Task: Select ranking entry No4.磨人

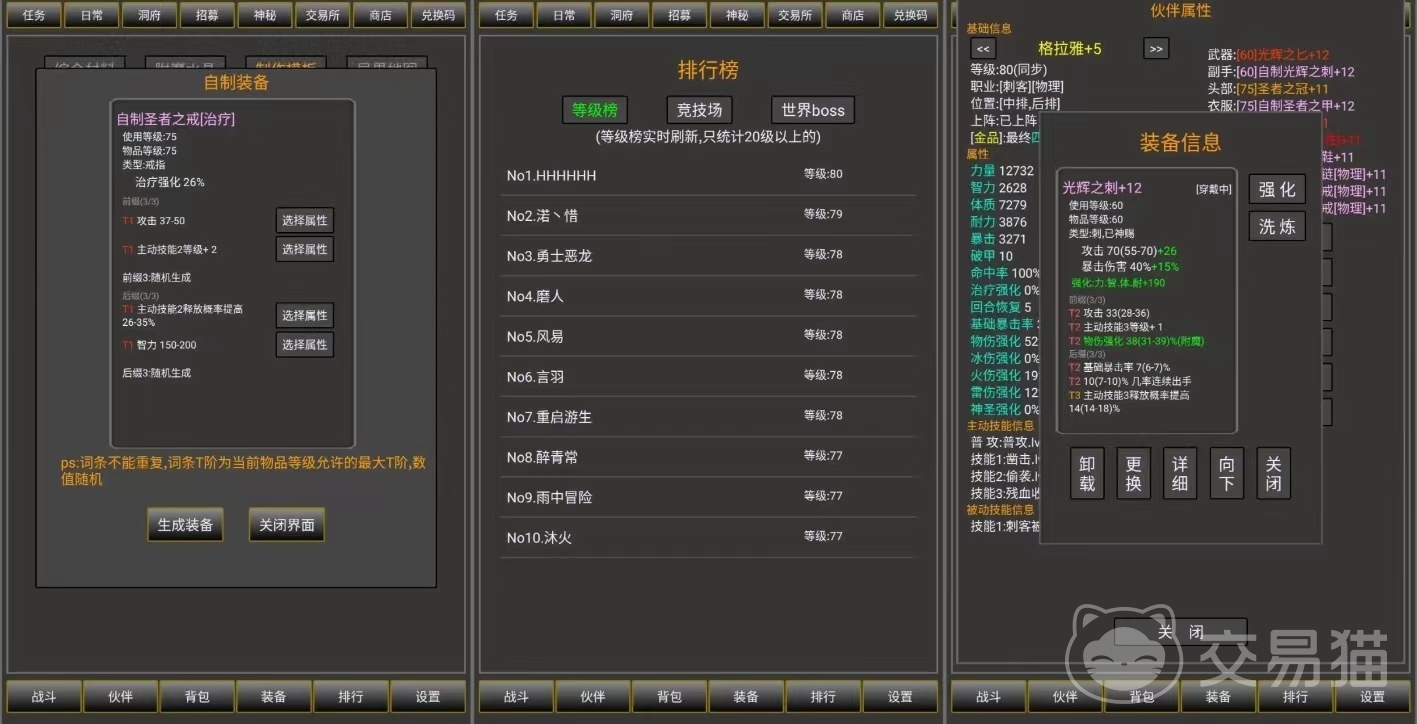Action: pos(709,296)
